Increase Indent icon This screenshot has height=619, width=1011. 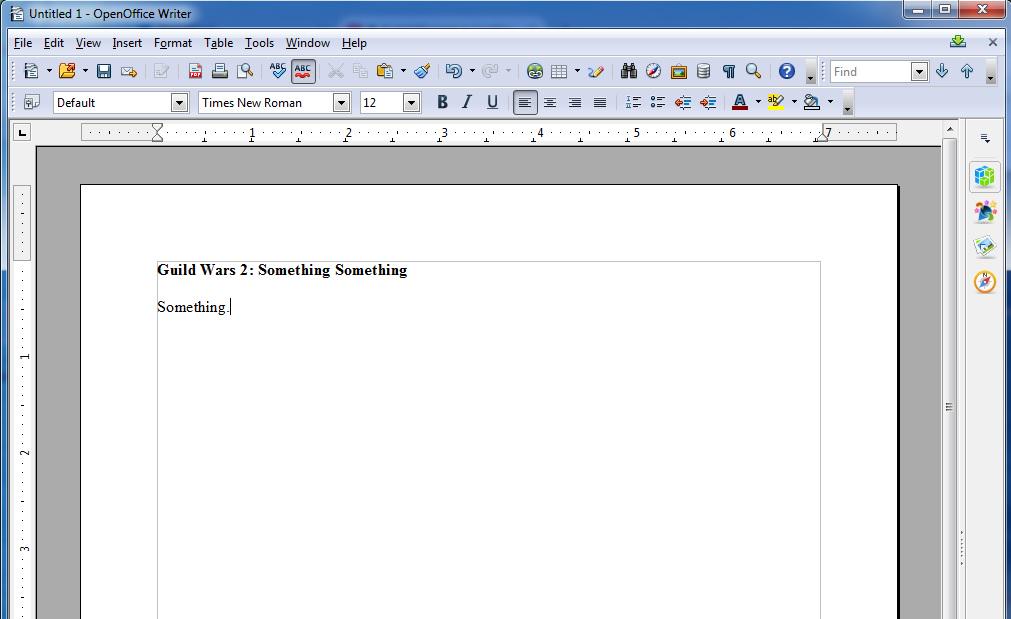coord(707,102)
